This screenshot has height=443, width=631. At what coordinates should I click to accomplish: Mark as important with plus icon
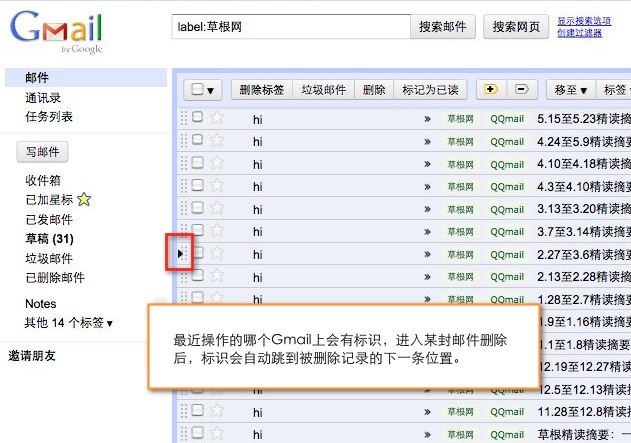pyautogui.click(x=491, y=89)
